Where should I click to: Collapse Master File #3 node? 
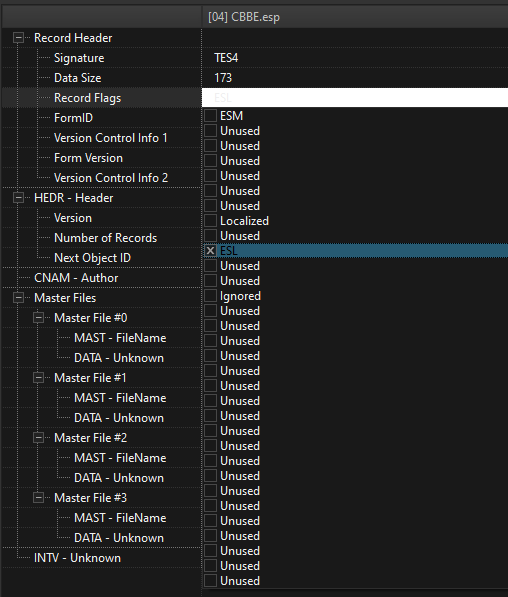tap(38, 498)
